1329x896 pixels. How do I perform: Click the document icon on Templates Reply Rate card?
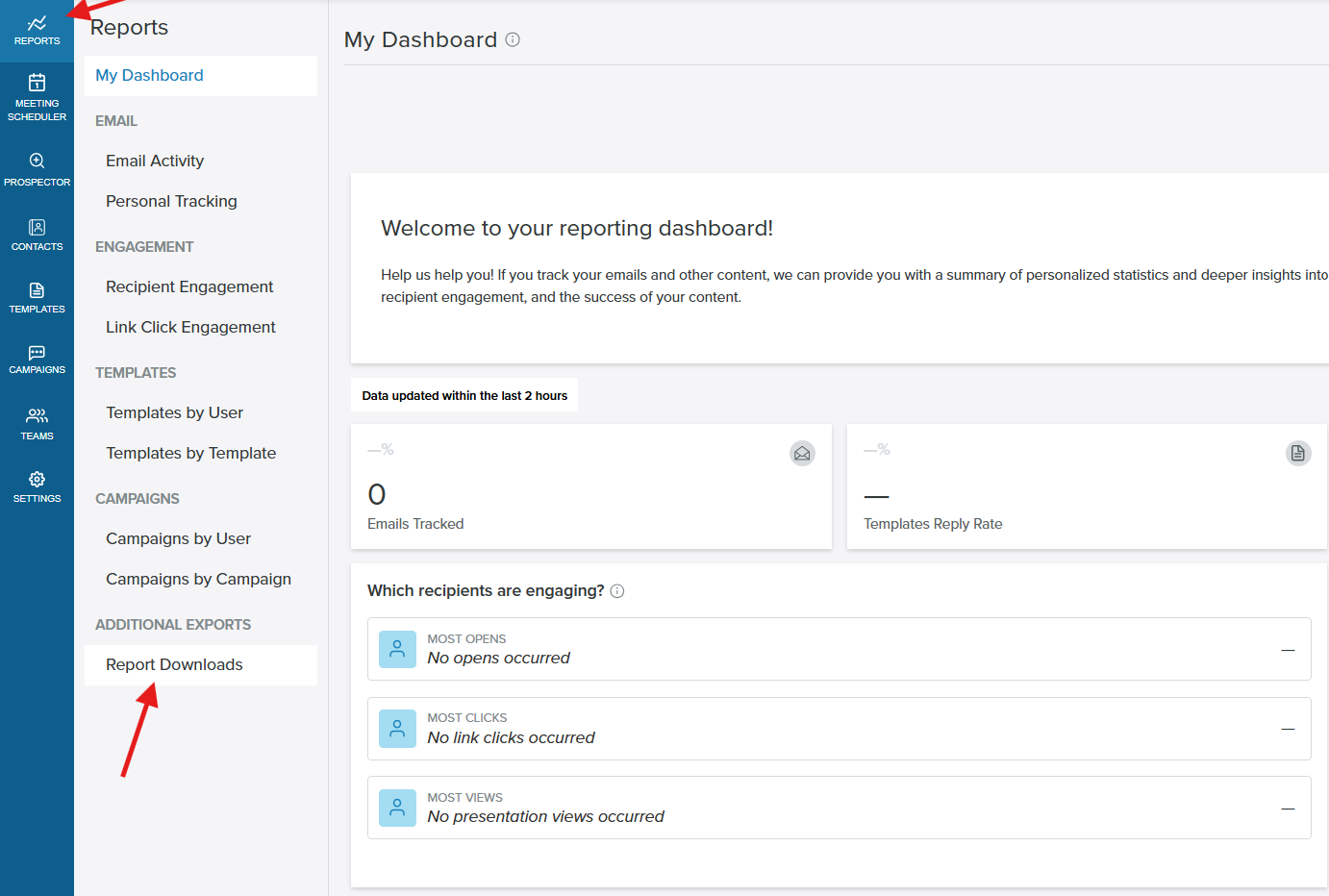1298,453
